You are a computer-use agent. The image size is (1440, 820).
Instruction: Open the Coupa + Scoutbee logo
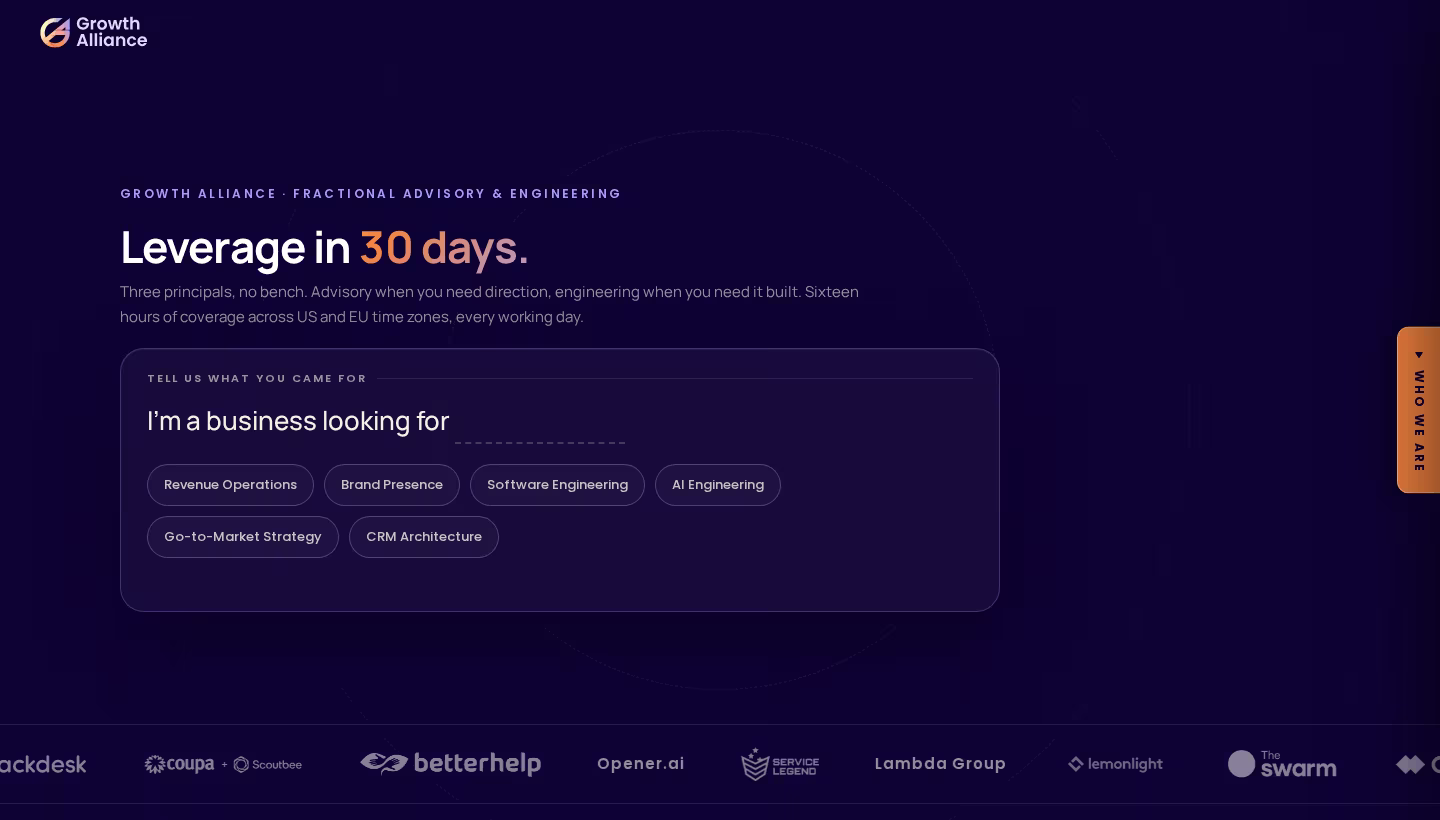pyautogui.click(x=223, y=764)
